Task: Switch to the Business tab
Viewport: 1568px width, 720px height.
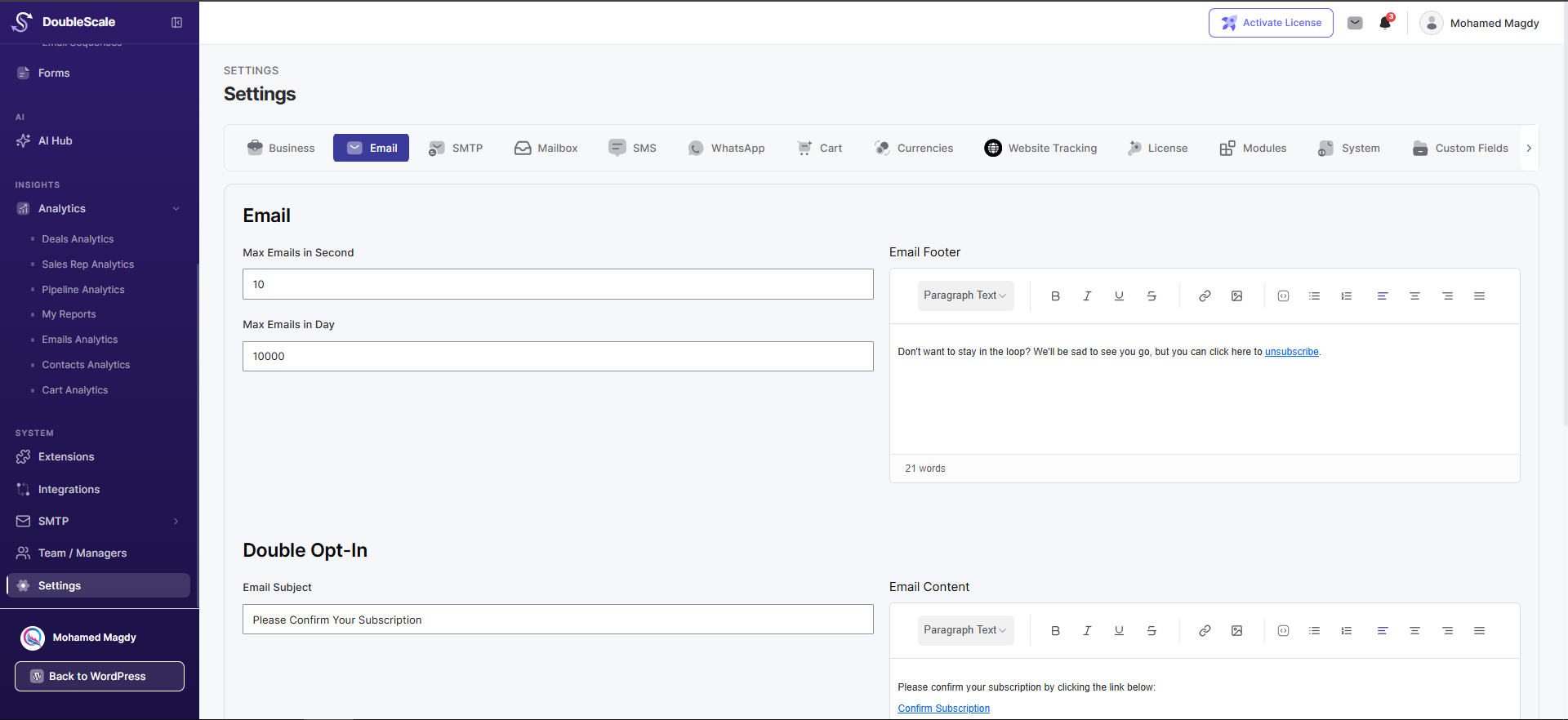Action: pos(281,148)
